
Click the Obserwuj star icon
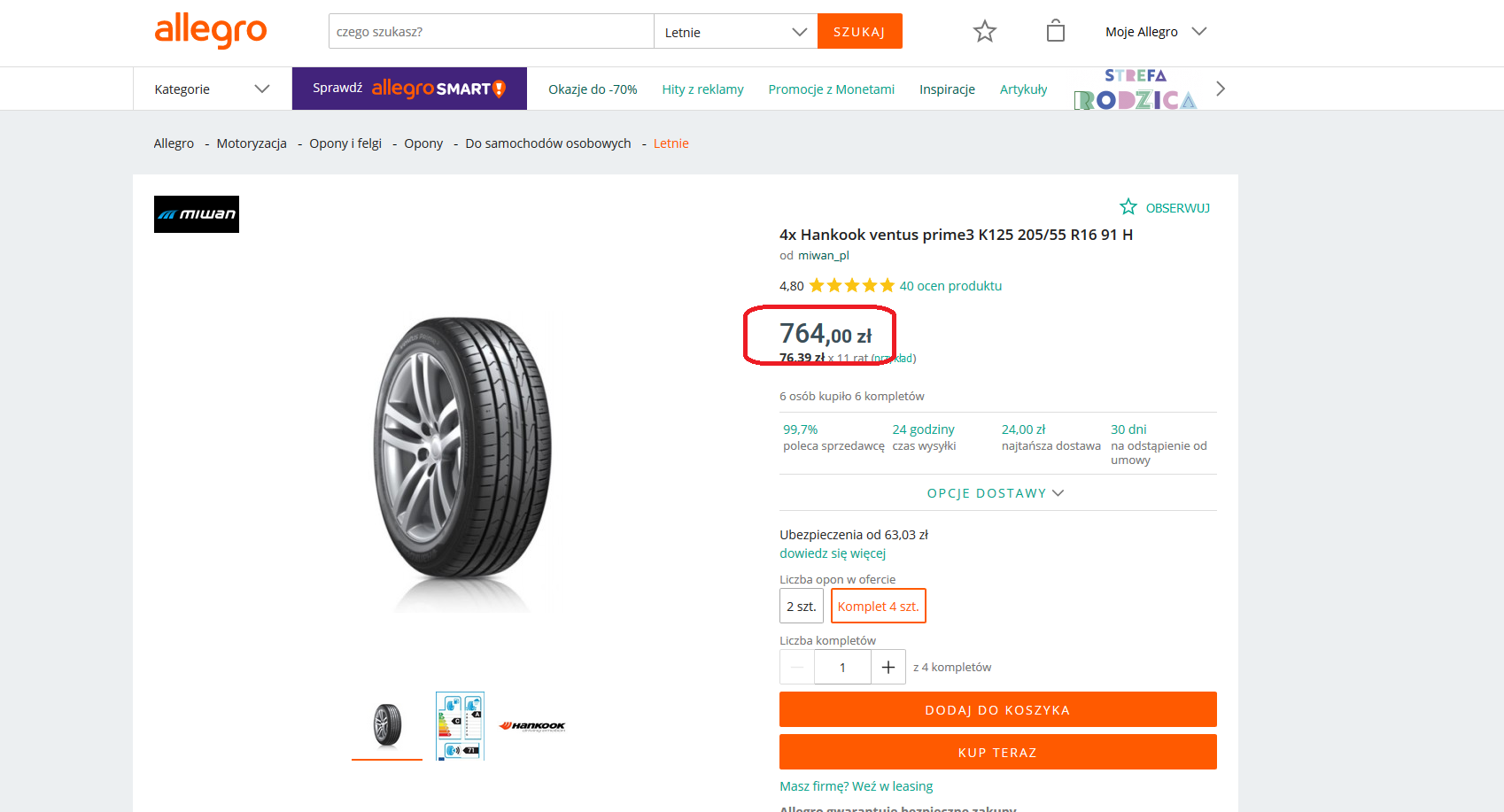(1128, 207)
